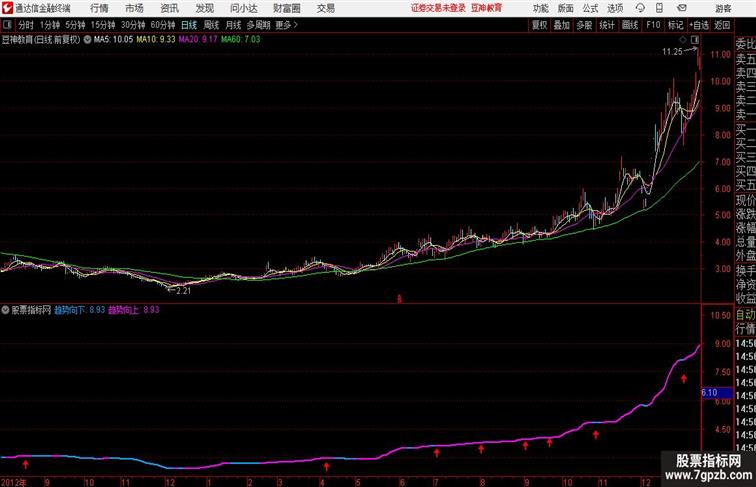Click the MA60: 7.03 indicator label
Screen dimensions: 756x487
(241, 40)
